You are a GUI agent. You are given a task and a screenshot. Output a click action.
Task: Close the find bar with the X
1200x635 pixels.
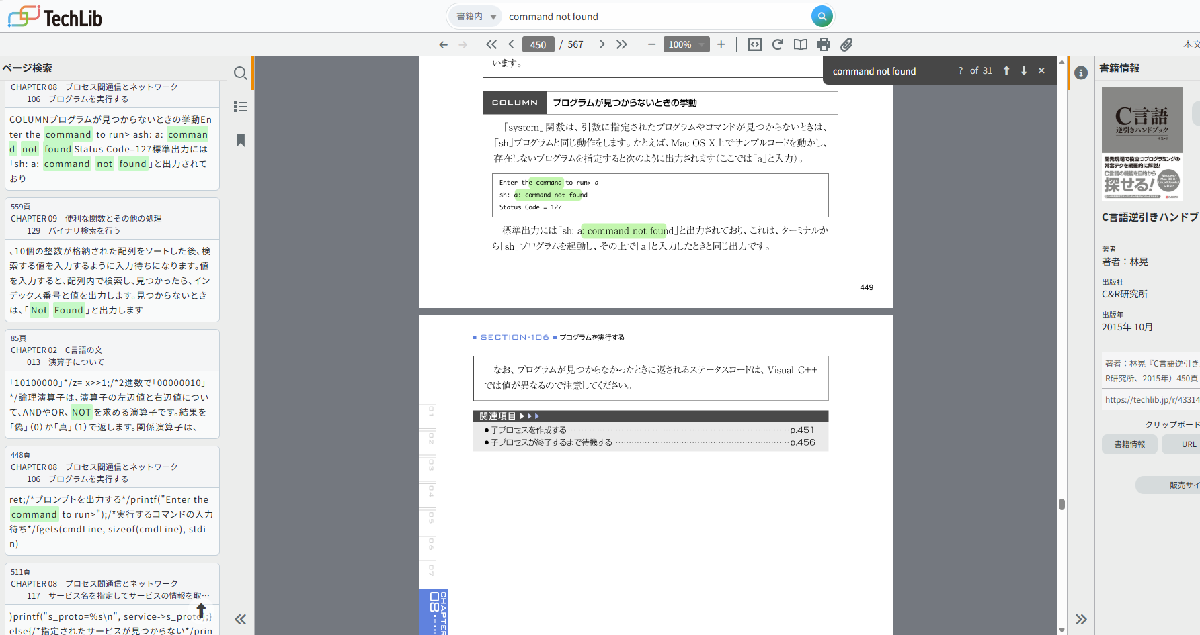(x=1041, y=71)
